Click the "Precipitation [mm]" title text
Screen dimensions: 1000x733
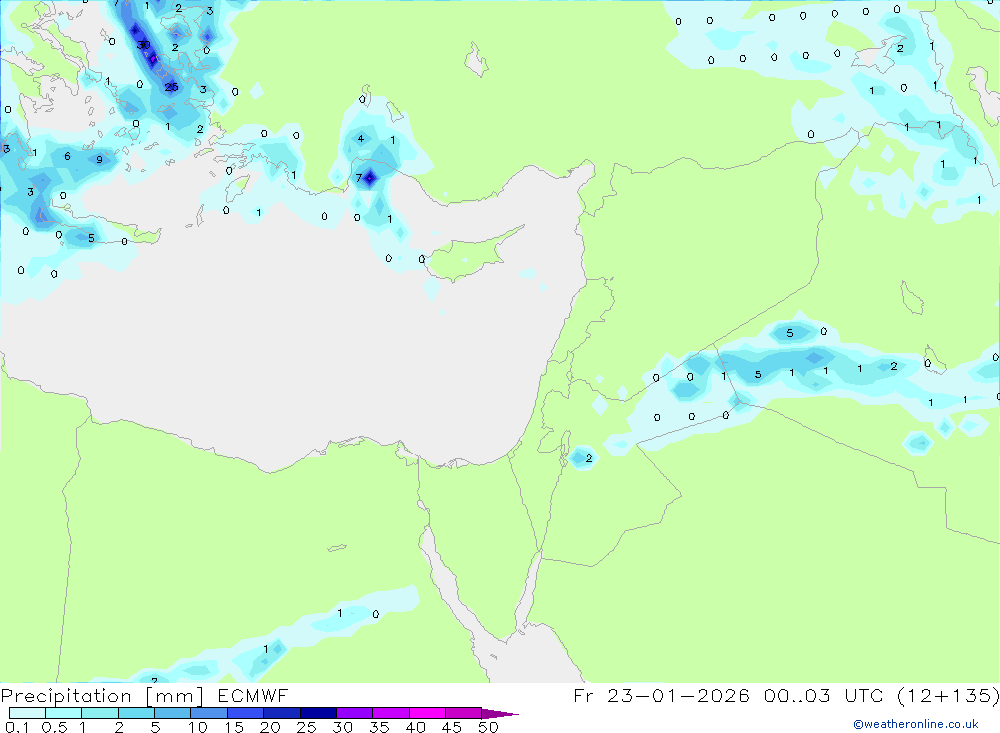pos(102,696)
